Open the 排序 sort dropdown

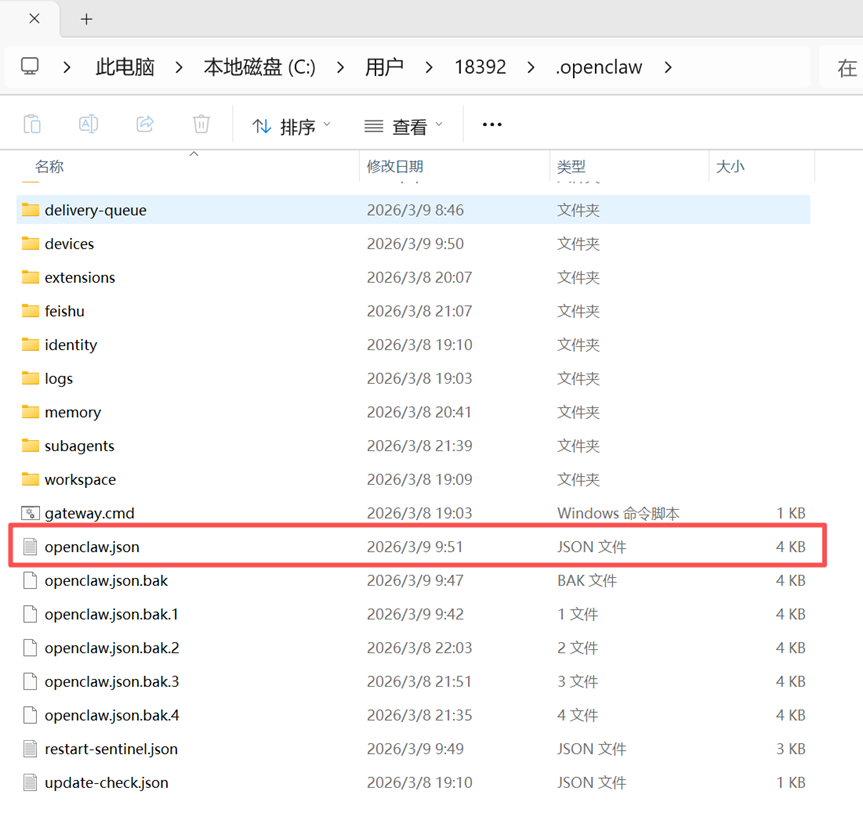pos(292,127)
